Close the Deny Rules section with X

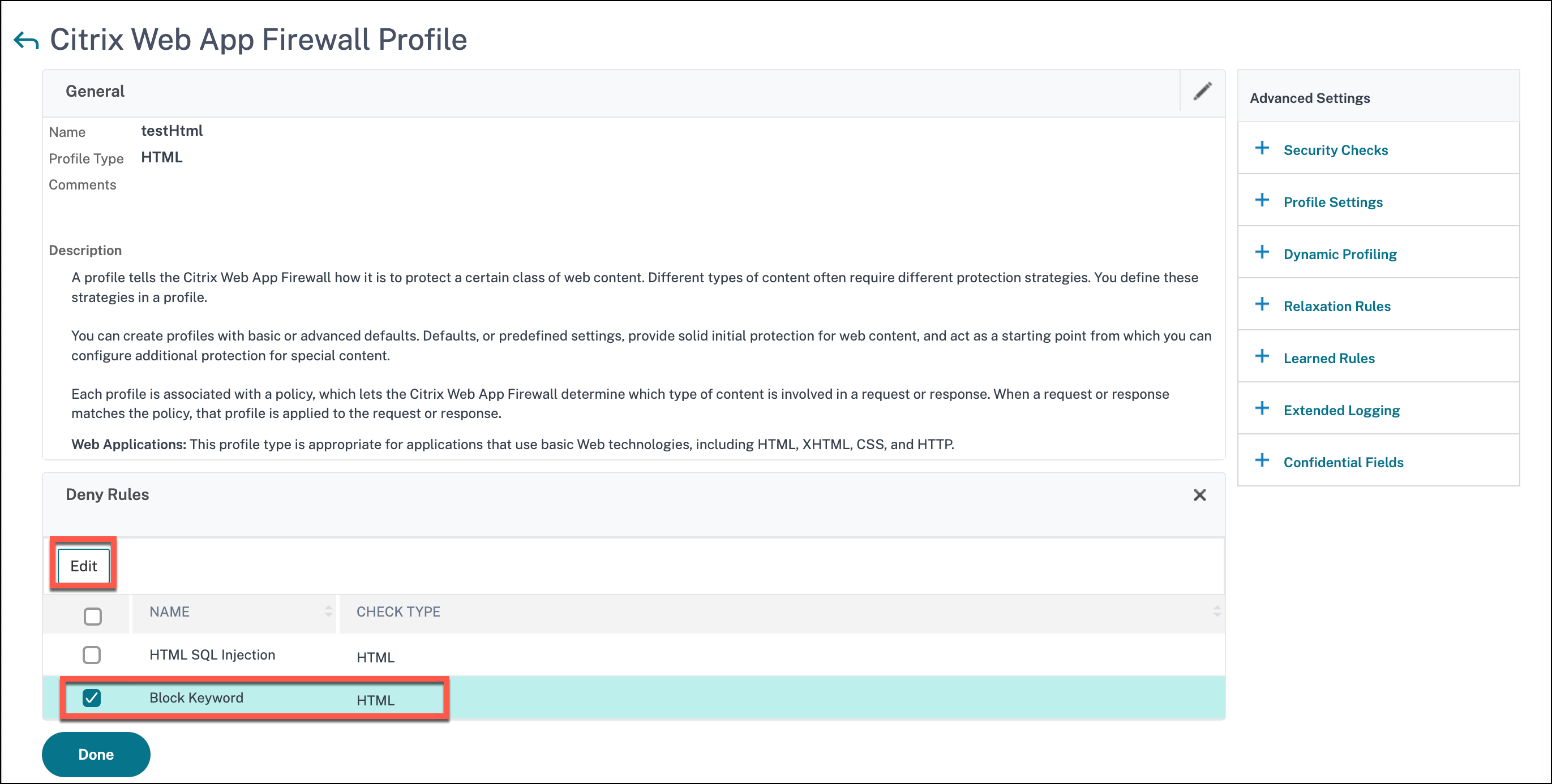(x=1199, y=495)
